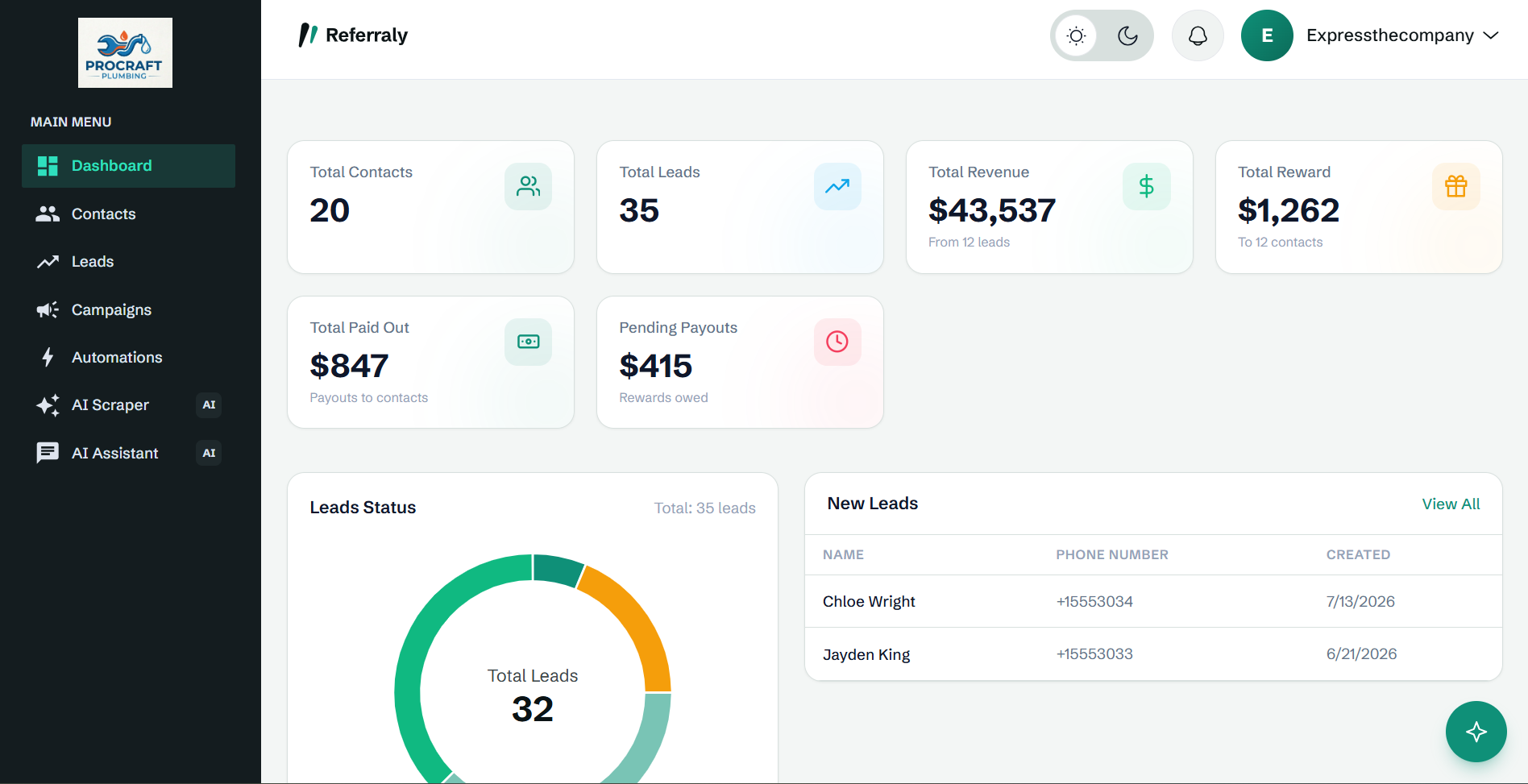
Task: Open Automations in the main menu
Action: point(129,357)
